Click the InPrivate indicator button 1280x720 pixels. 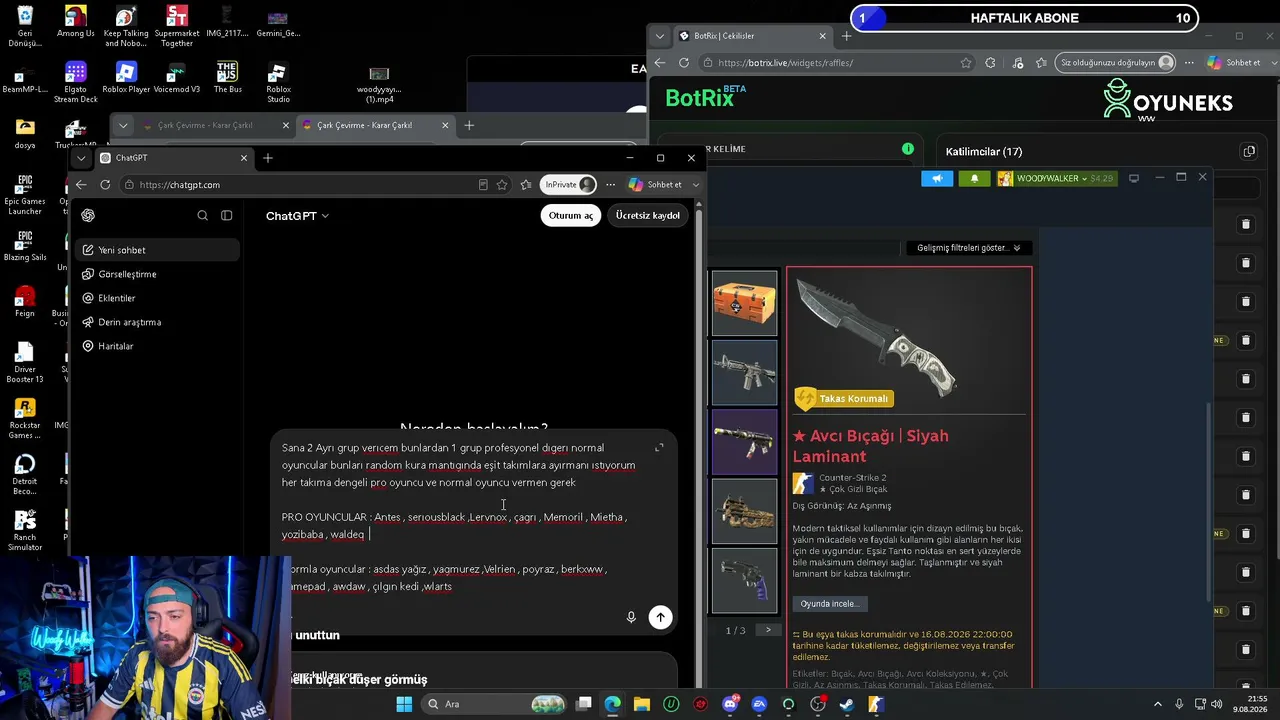(569, 185)
